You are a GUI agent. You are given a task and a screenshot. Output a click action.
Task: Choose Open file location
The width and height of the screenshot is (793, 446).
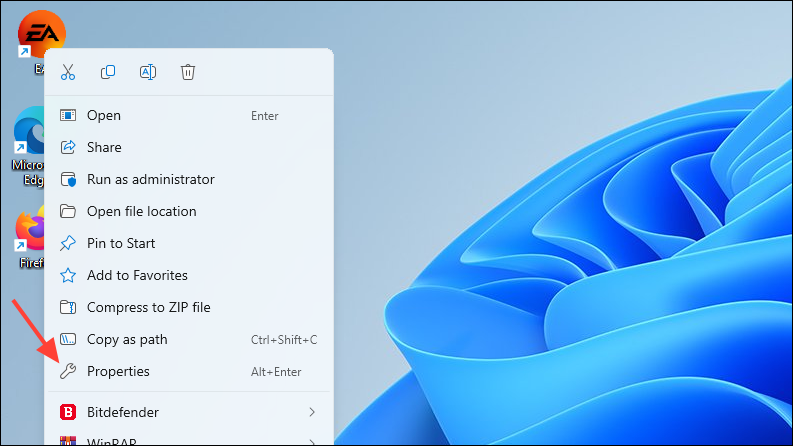[x=189, y=211]
